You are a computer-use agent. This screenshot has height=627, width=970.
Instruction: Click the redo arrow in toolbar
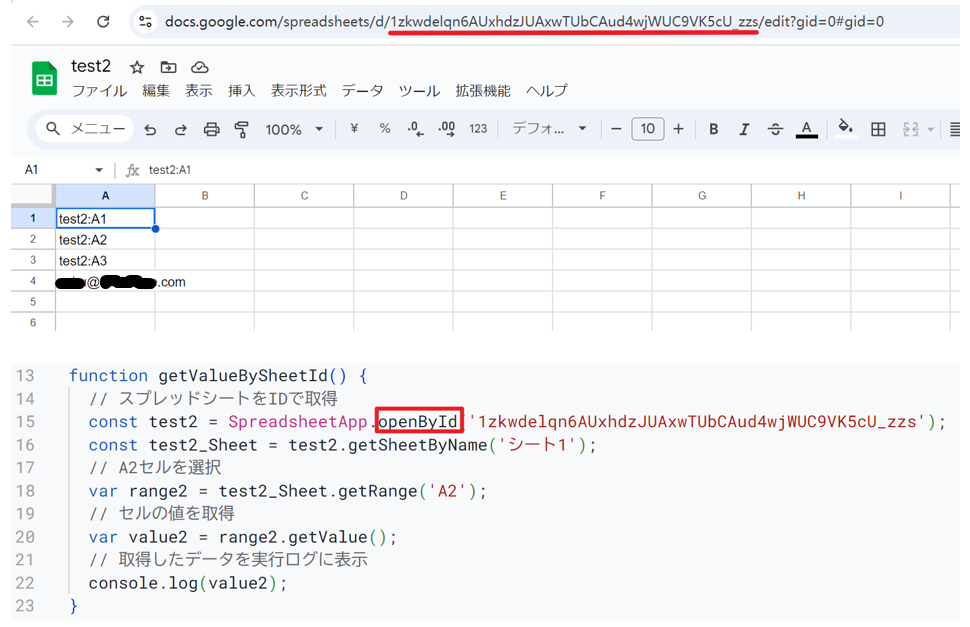(x=181, y=129)
